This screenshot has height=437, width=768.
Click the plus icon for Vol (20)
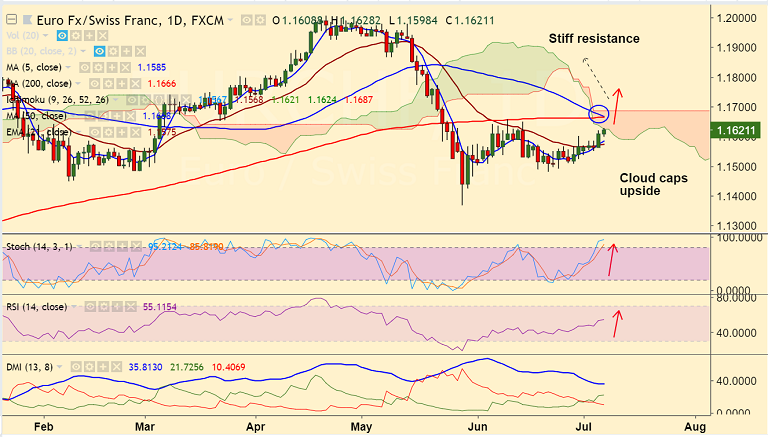click(89, 36)
